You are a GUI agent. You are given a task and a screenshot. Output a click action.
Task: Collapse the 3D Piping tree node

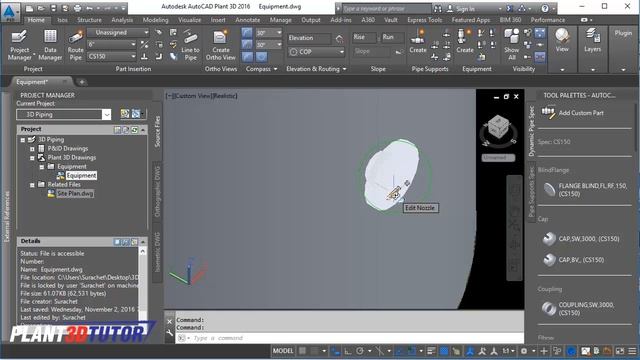[x=23, y=140]
